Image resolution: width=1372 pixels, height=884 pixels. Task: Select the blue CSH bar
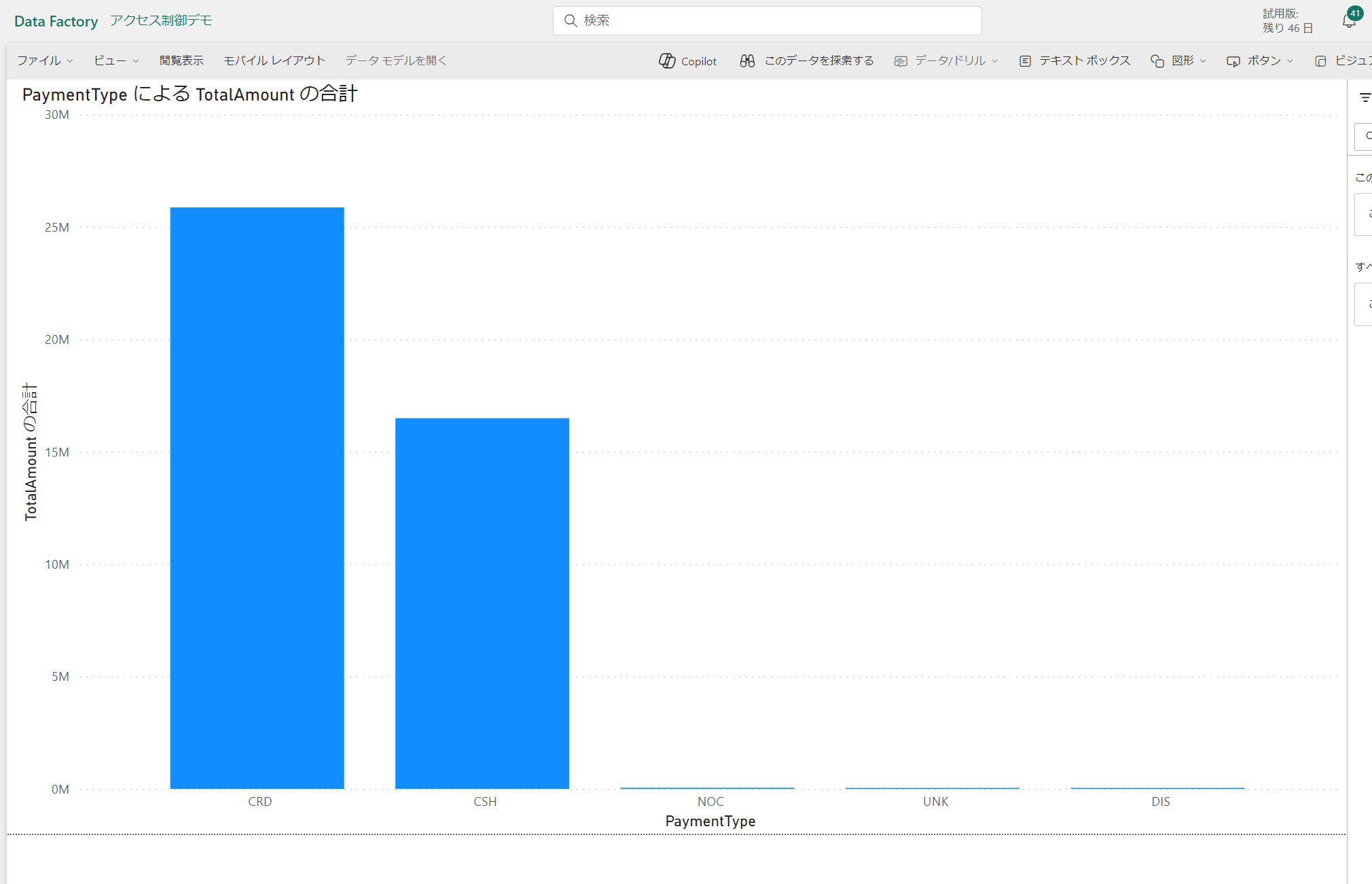point(482,603)
